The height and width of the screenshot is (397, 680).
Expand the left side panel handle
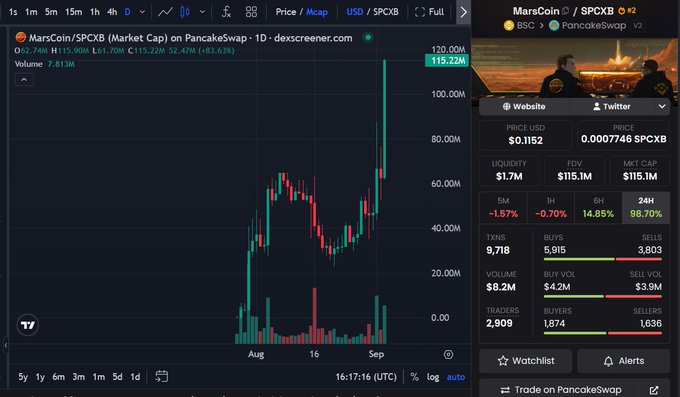6,345
